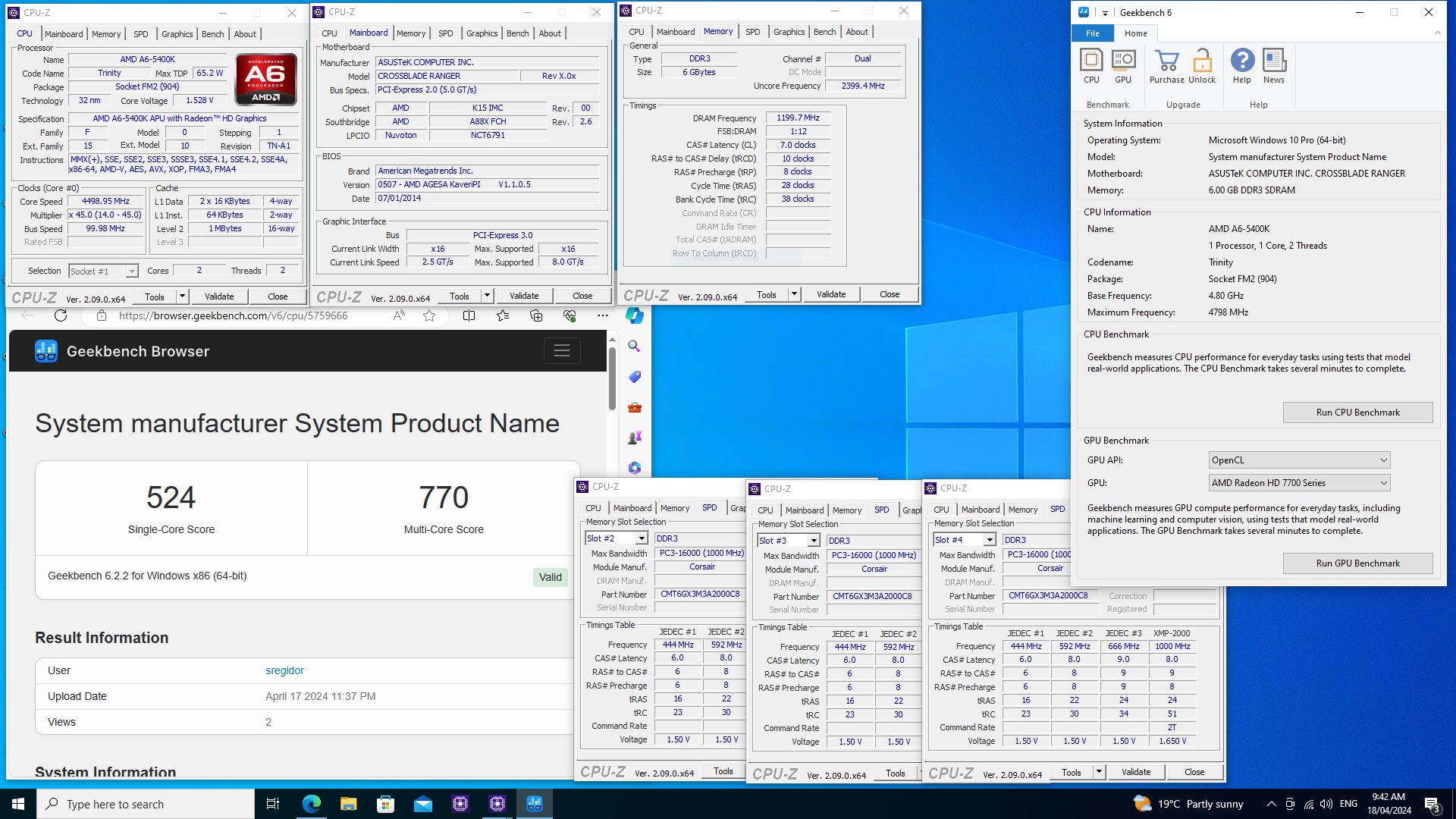Image resolution: width=1456 pixels, height=819 pixels.
Task: Open Microsoft 365 icon in Edge sidebar
Action: click(x=635, y=468)
